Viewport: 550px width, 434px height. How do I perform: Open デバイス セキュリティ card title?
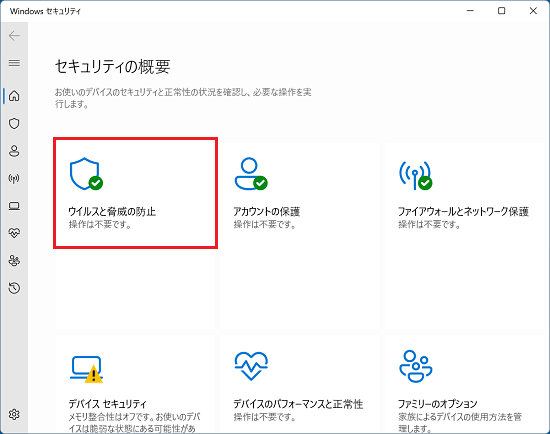pyautogui.click(x=107, y=404)
